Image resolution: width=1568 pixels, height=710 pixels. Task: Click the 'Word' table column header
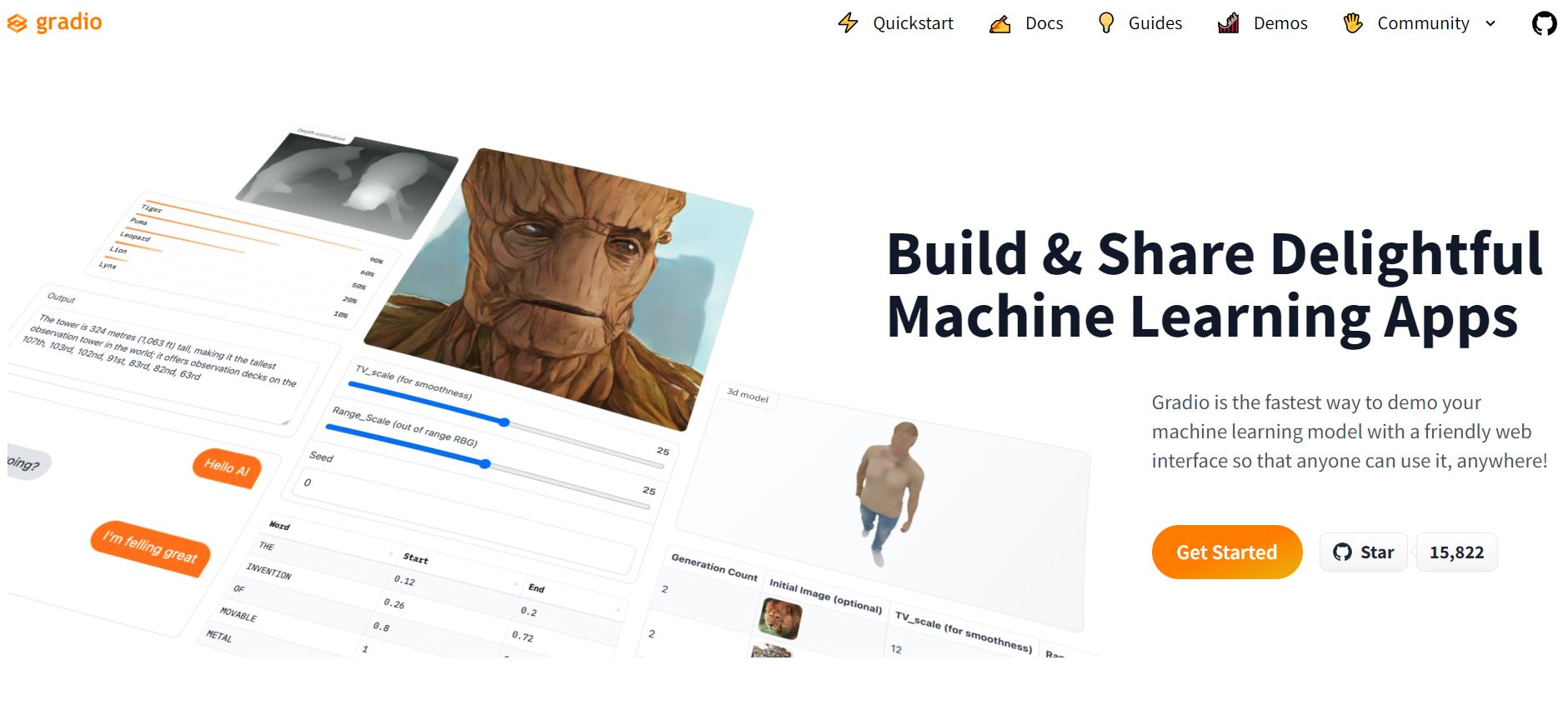[279, 526]
